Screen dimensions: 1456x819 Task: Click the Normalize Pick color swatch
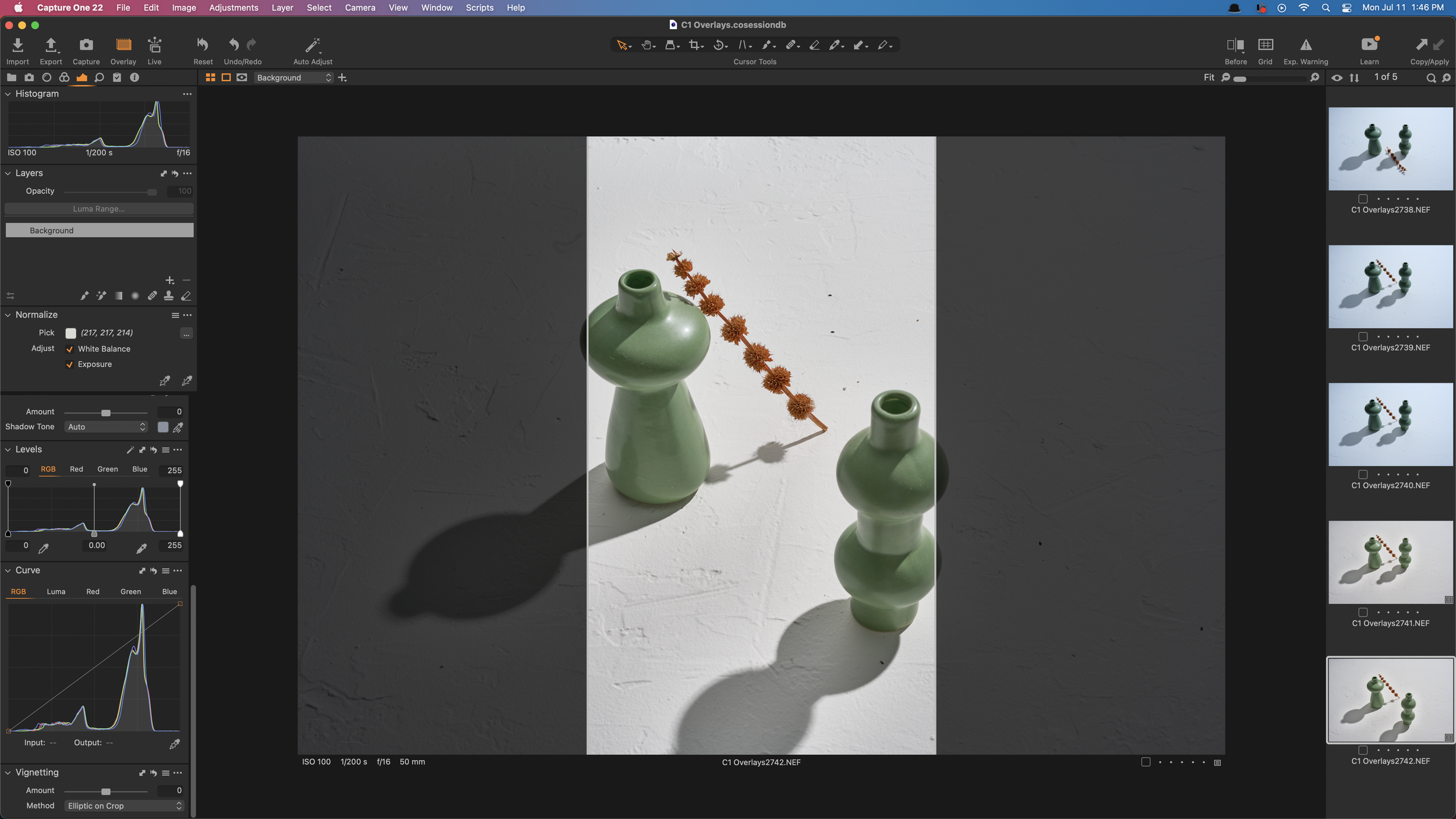tap(71, 333)
